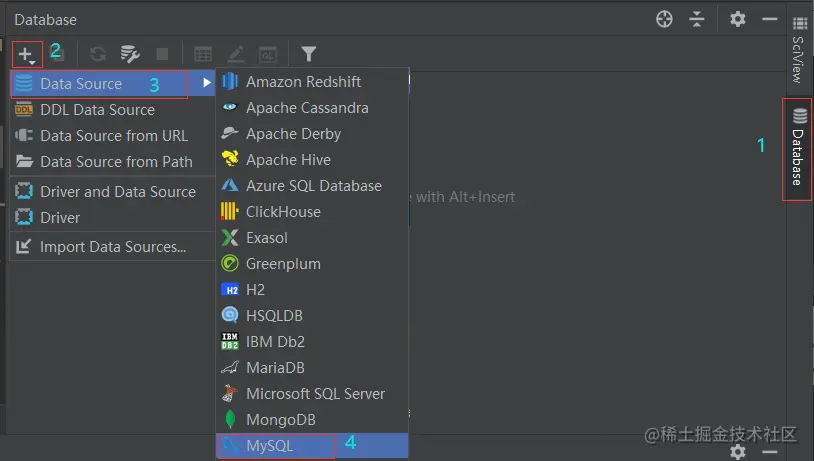Viewport: 814px width, 461px height.
Task: Select Azure SQL Database option
Action: tap(312, 185)
